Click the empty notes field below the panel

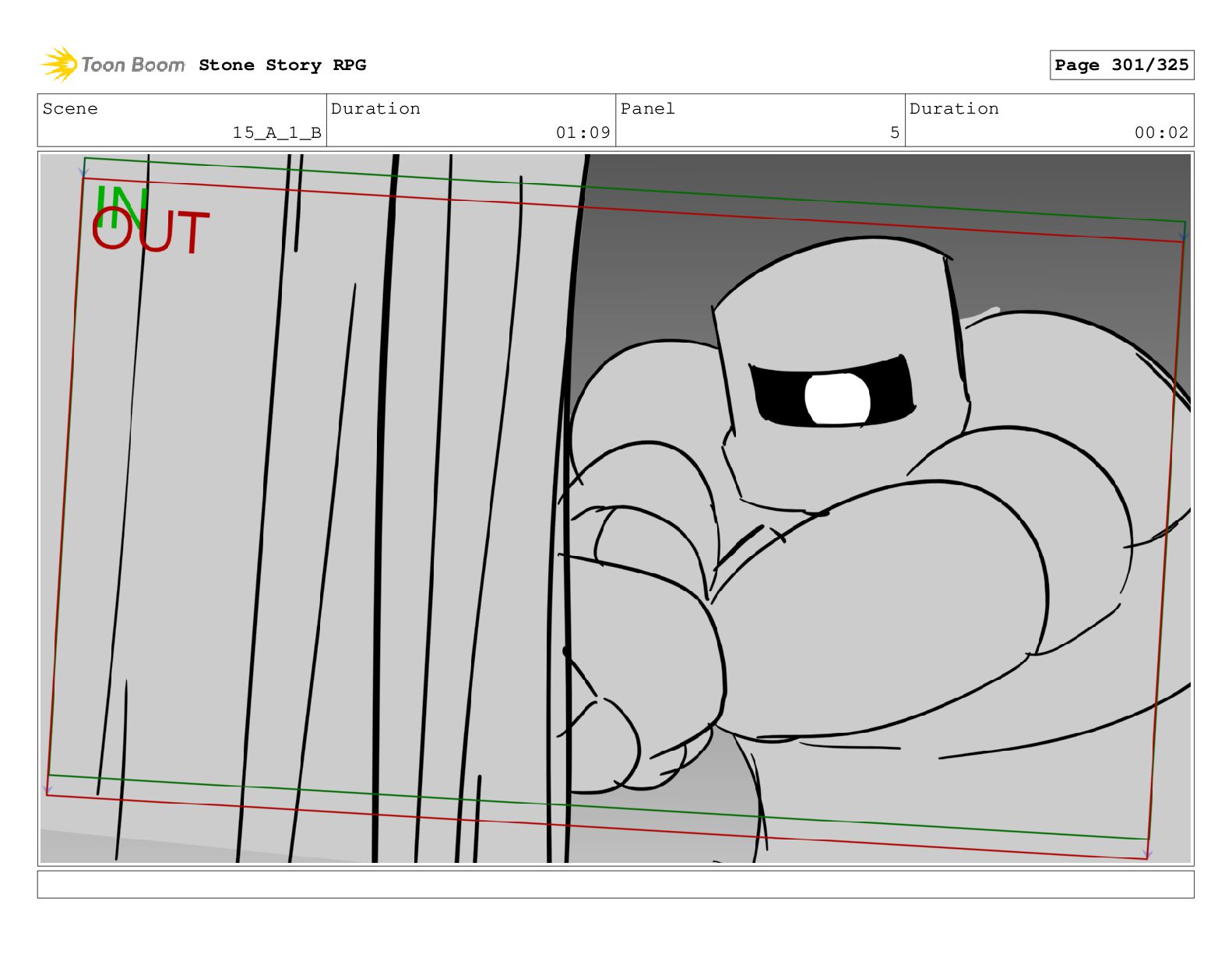coord(615,885)
